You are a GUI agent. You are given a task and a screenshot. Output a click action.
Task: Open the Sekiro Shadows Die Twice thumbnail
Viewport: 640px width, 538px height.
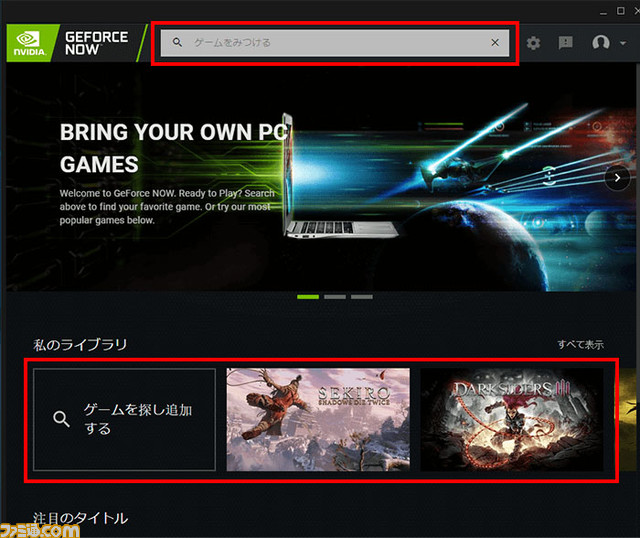[318, 420]
